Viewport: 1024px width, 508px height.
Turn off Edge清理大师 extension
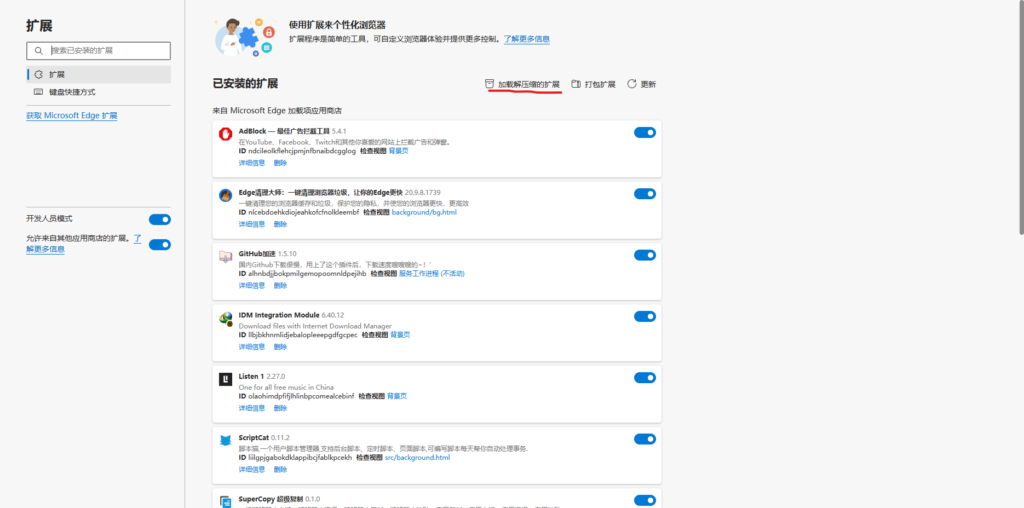tap(645, 194)
